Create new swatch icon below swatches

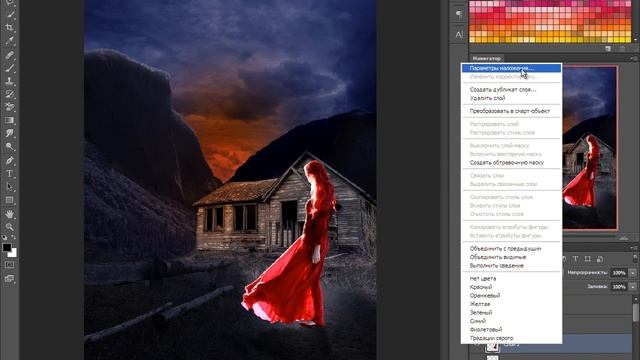608,49
